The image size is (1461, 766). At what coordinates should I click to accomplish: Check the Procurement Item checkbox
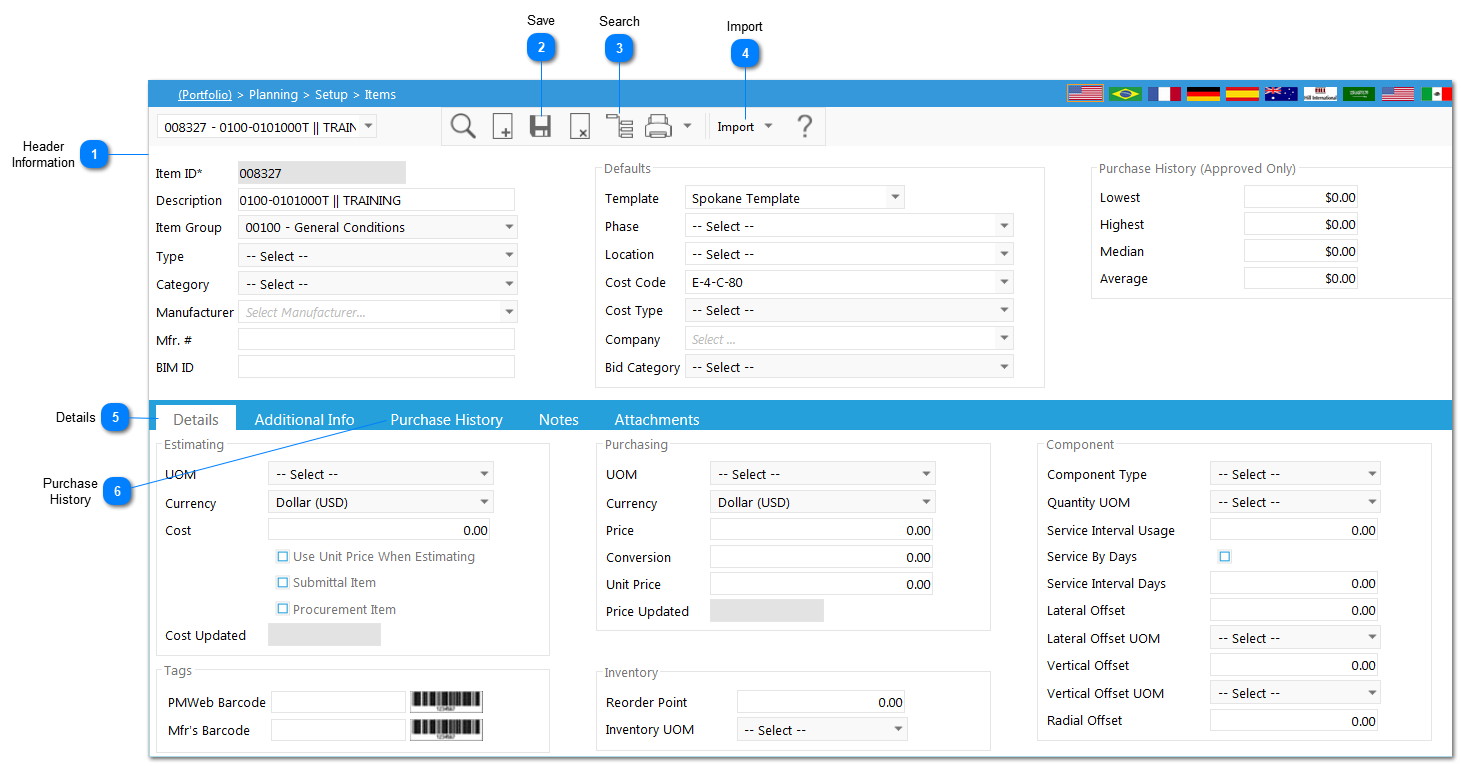(x=283, y=609)
